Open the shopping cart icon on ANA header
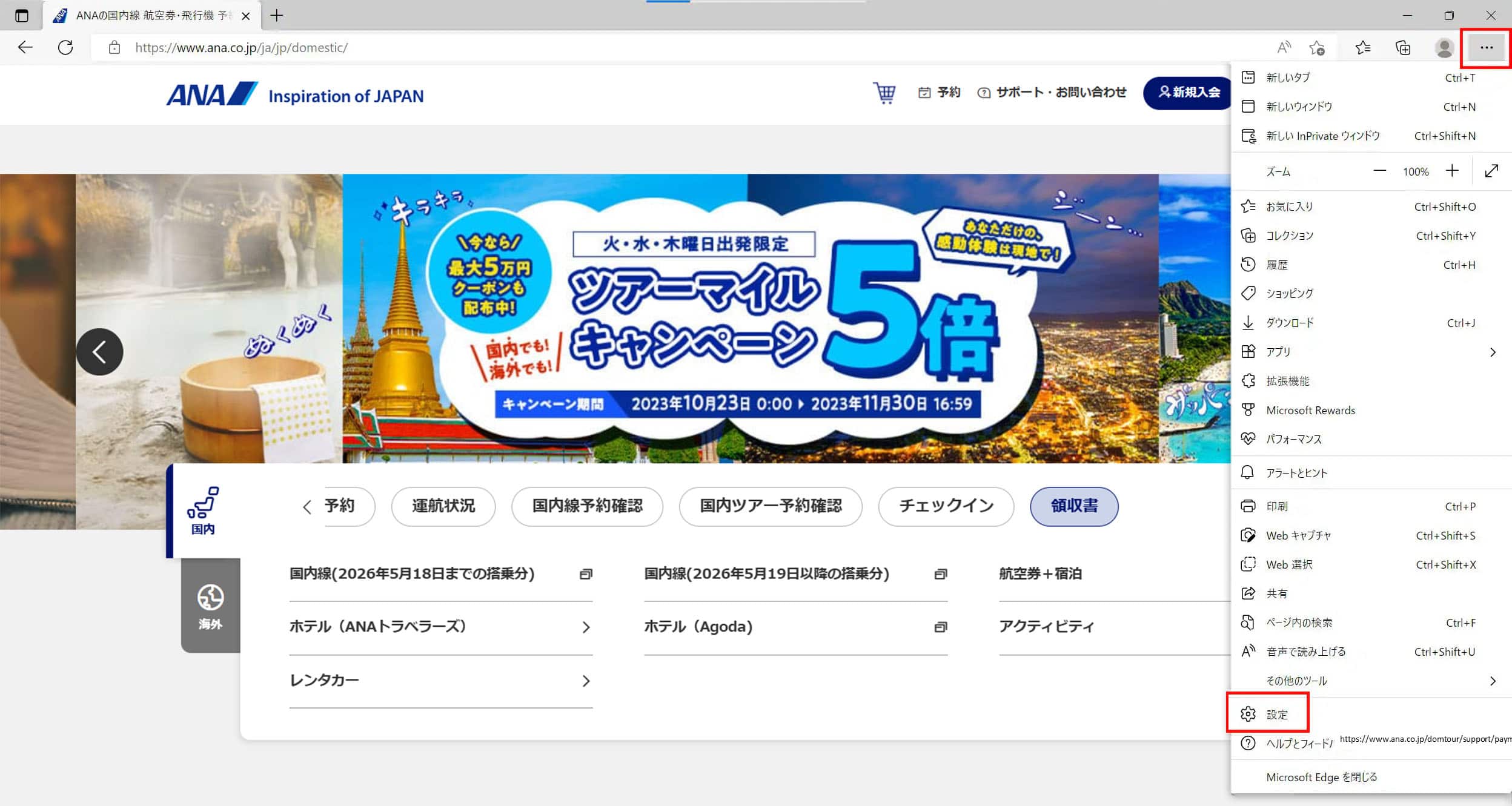Viewport: 1512px width, 806px height. tap(884, 93)
